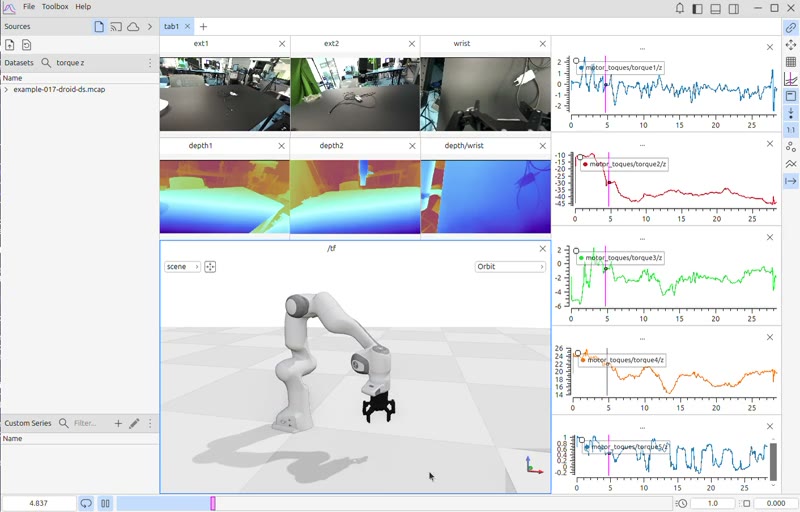Viewport: 800px width, 512px height.
Task: Click the move arrows icon in right toolbar
Action: [791, 45]
